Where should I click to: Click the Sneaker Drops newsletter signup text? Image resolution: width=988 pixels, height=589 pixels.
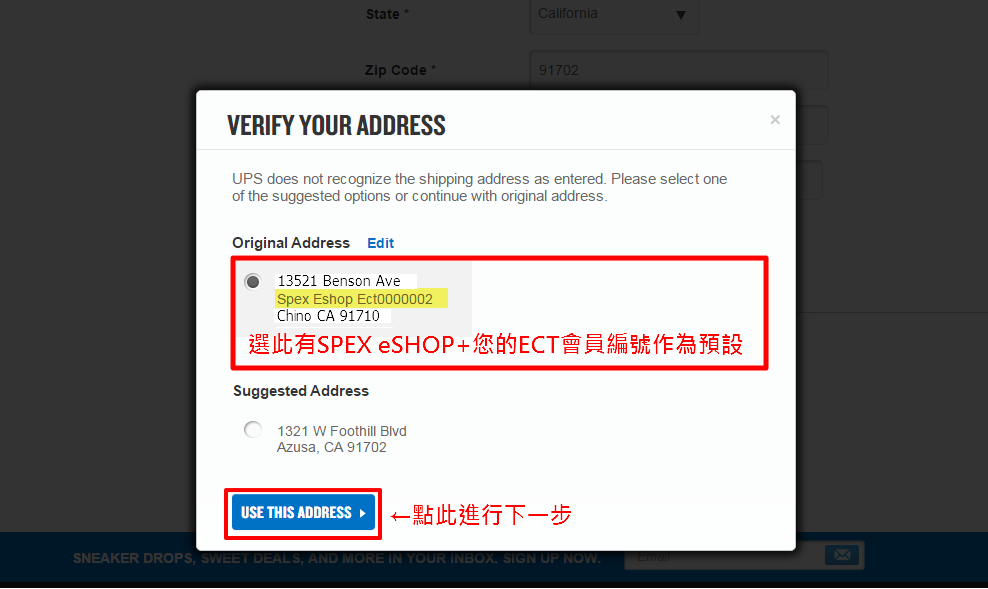coord(336,558)
